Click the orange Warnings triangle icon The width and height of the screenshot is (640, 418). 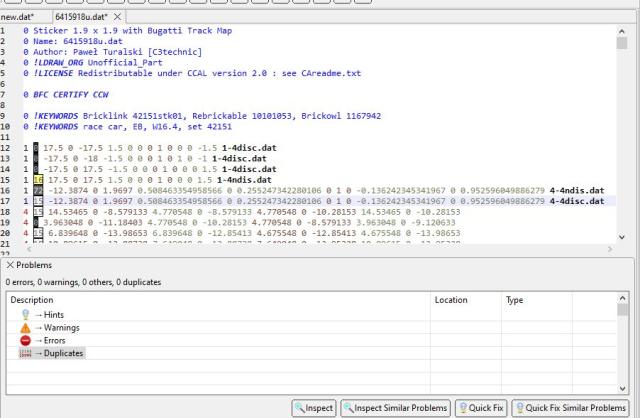26,327
